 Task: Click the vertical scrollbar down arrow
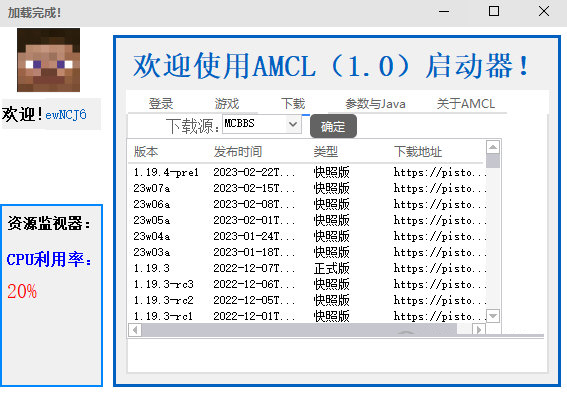(x=493, y=316)
